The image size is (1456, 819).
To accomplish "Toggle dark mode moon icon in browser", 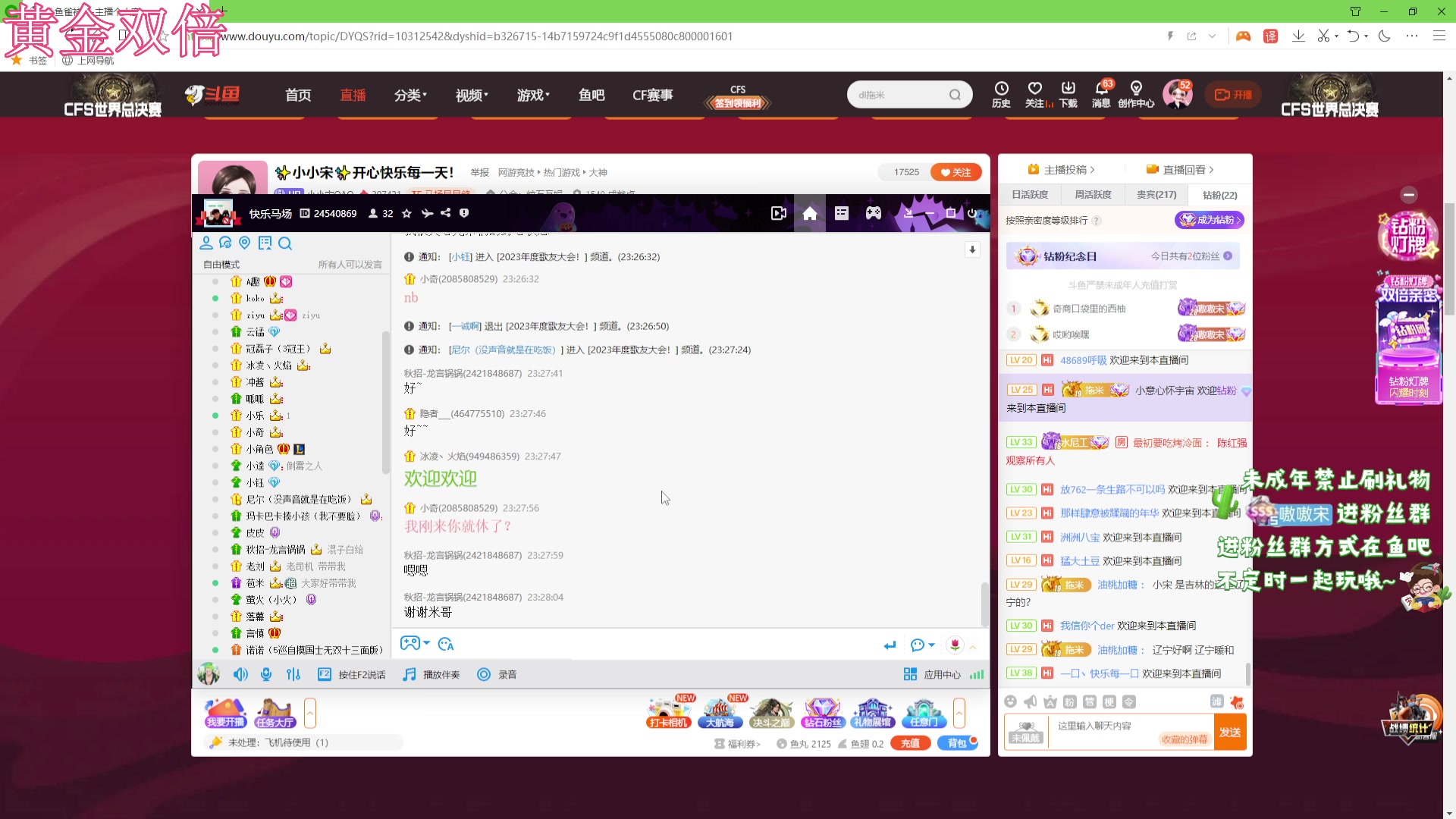I will click(x=1384, y=36).
